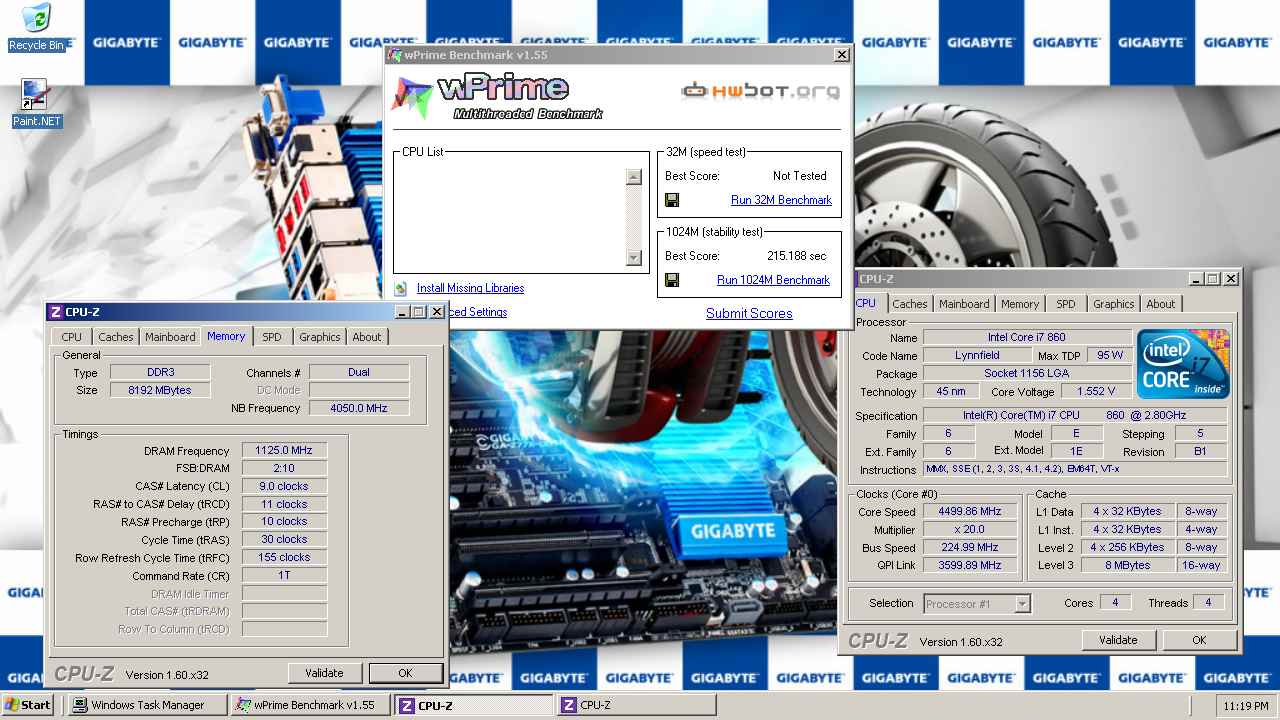Open the About tab in the left CPU-Z window

[x=367, y=337]
